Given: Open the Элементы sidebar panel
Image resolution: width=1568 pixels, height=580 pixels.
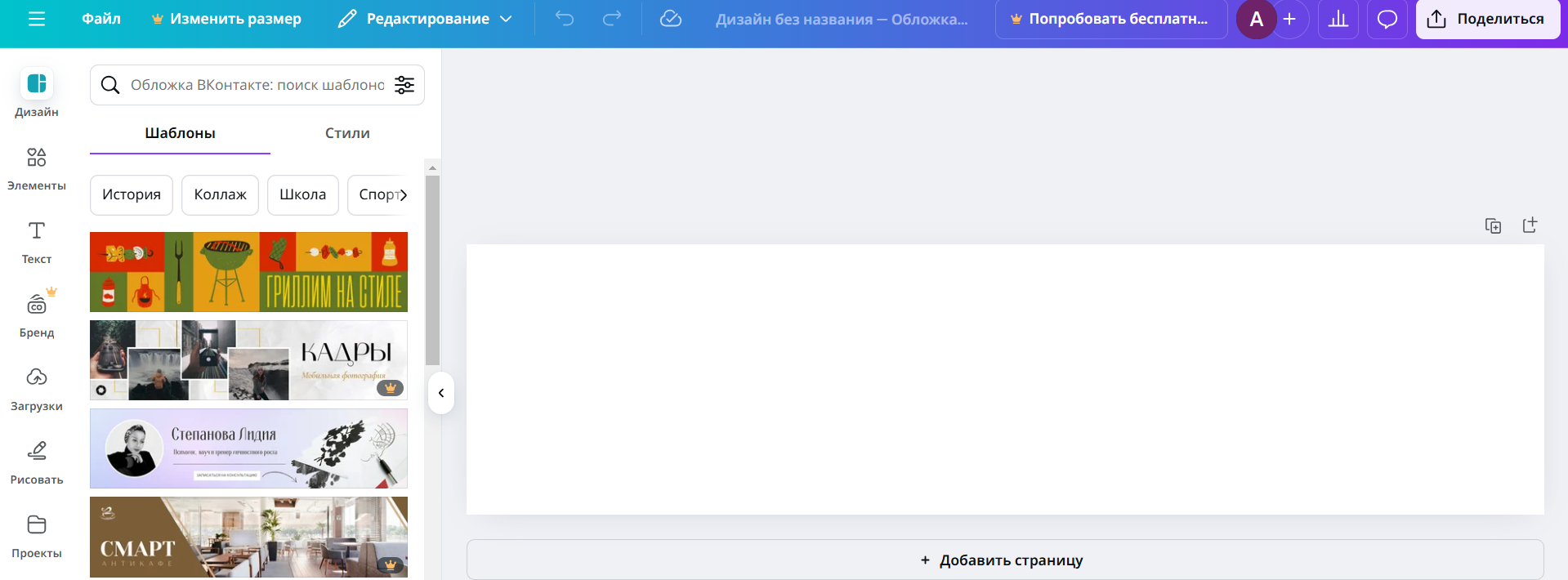Looking at the screenshot, I should [x=37, y=168].
